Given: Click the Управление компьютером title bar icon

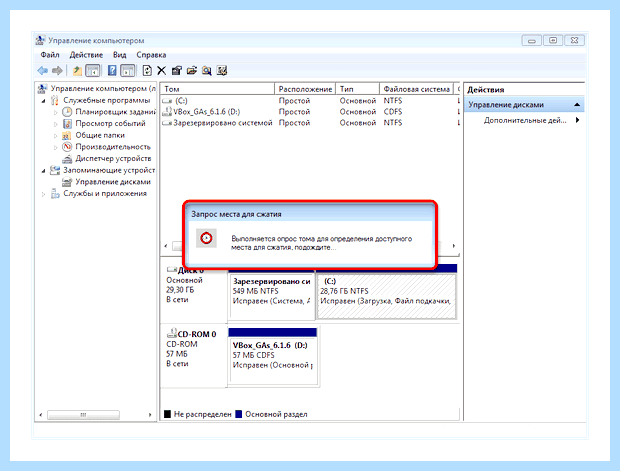Looking at the screenshot, I should tap(40, 40).
